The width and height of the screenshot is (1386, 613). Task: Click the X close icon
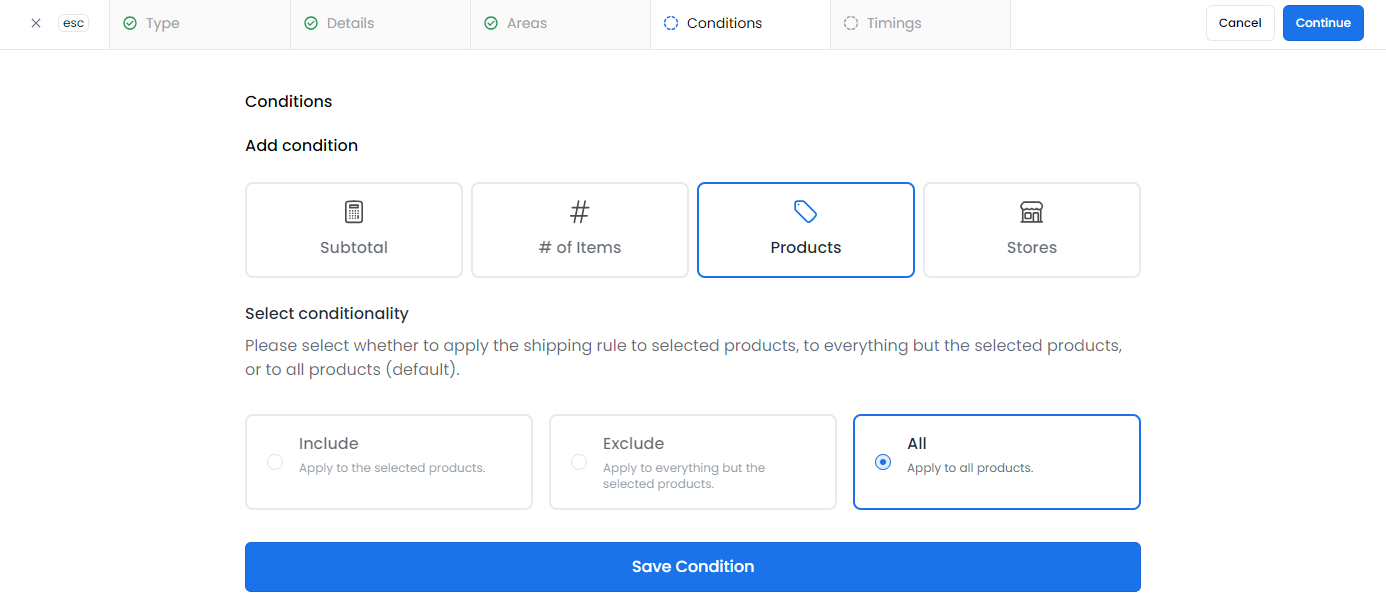point(36,23)
